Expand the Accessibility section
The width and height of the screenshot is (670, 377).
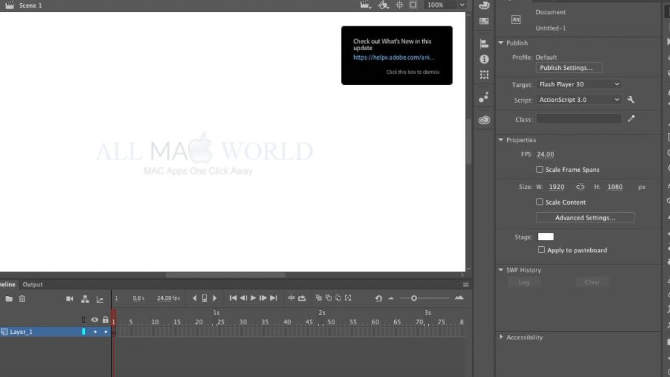click(x=501, y=337)
